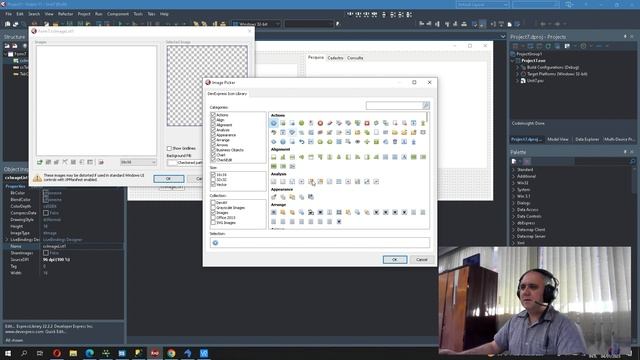
Task: Expand the dbExpress palette category
Action: (x=513, y=223)
